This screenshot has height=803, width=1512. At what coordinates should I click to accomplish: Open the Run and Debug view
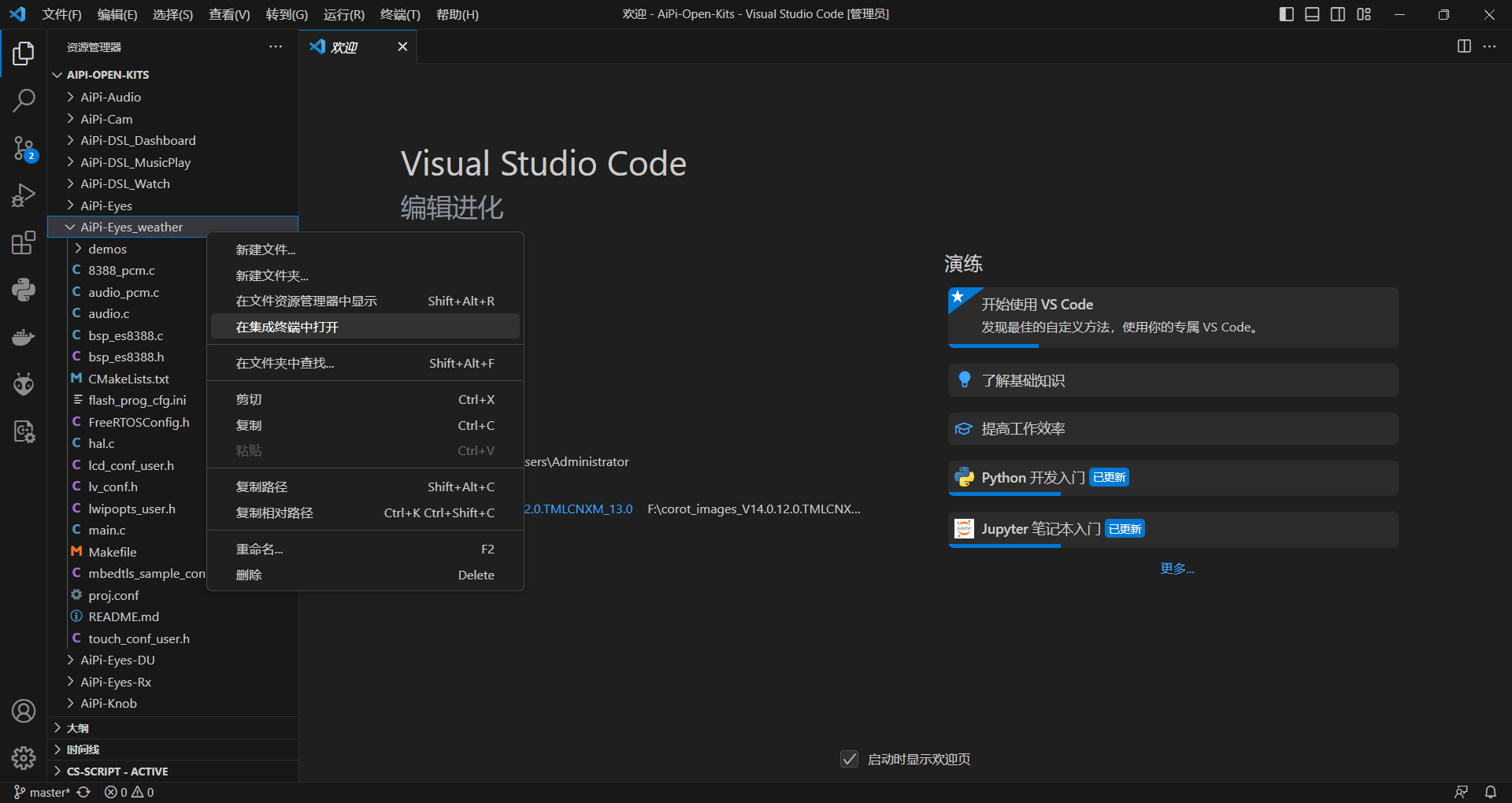tap(24, 195)
